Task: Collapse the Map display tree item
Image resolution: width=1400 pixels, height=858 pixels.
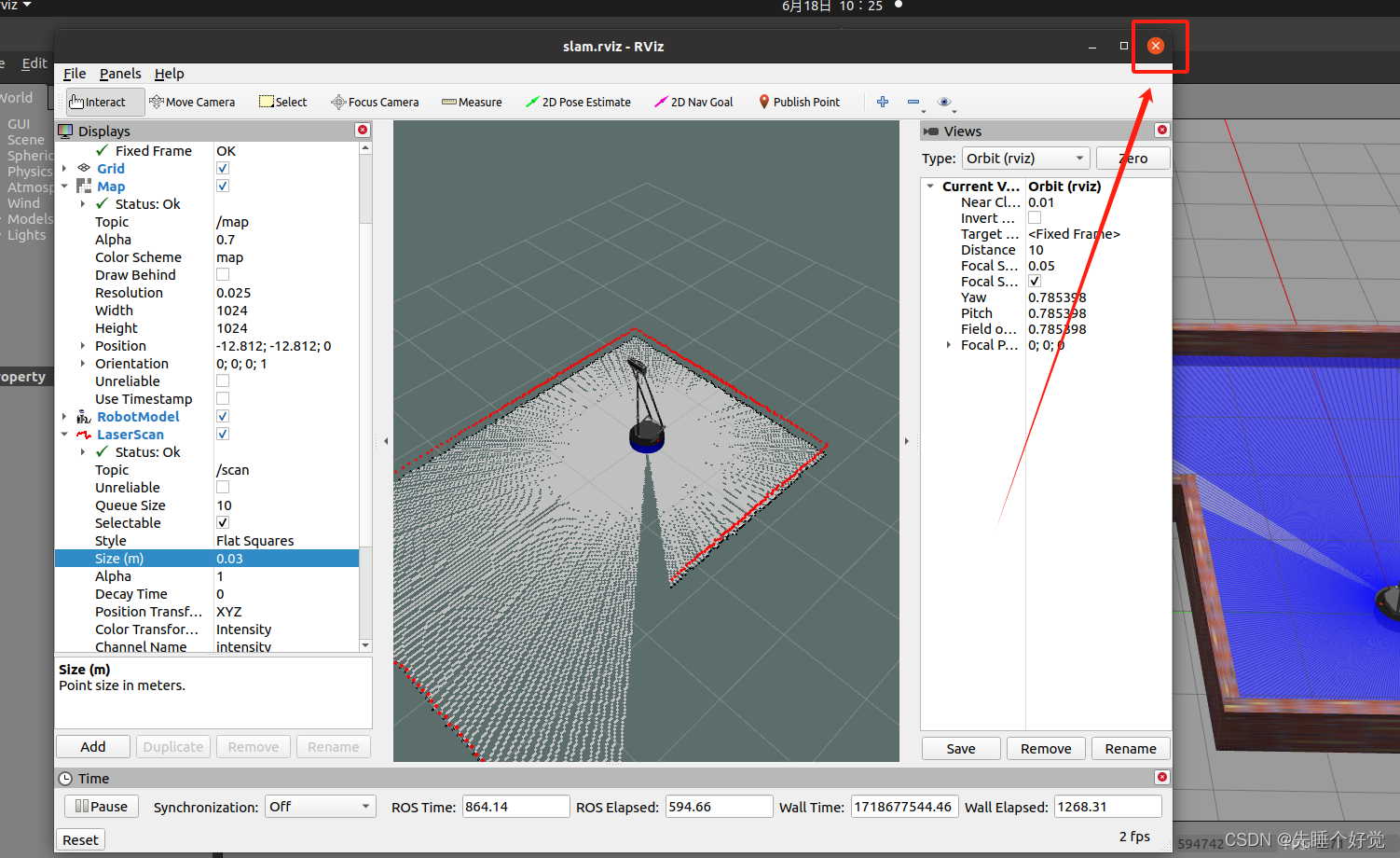Action: coord(64,187)
